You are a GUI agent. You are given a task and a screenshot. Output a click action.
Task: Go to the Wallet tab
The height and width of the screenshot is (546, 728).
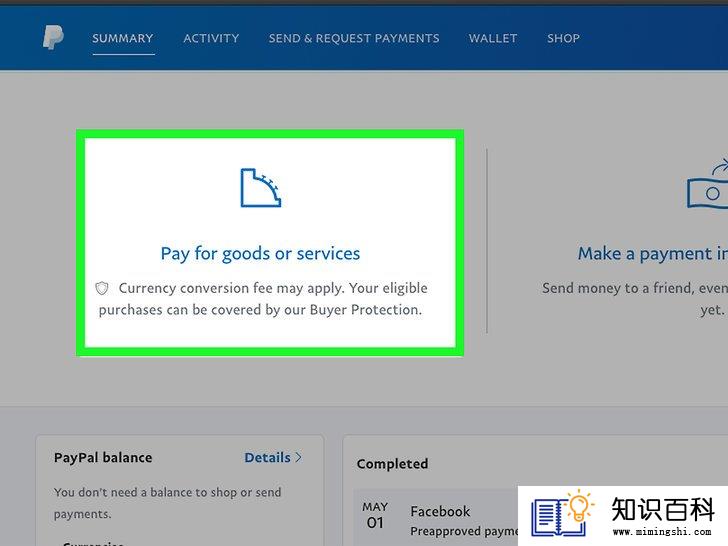tap(493, 38)
